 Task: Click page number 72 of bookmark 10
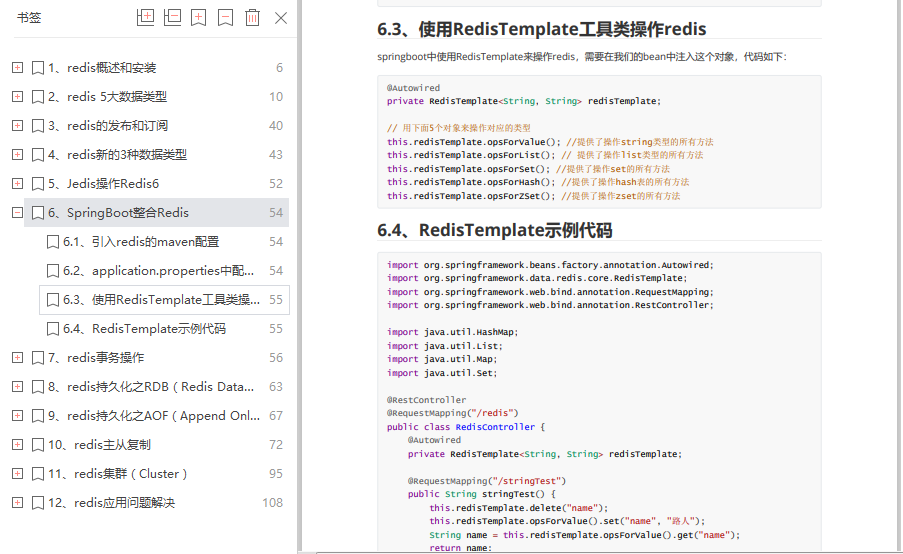(x=276, y=445)
